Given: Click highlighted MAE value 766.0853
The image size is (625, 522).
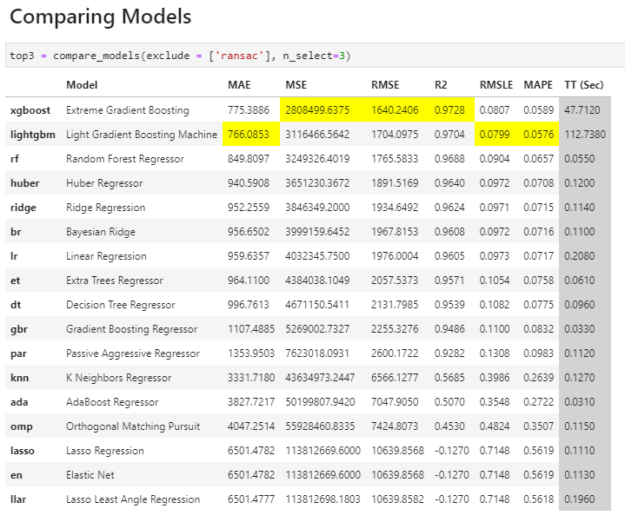Looking at the screenshot, I should 248,135.
